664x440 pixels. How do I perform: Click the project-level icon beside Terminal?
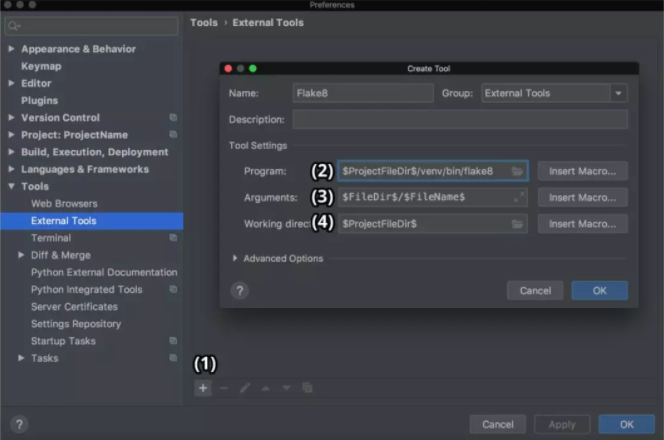[x=173, y=238]
